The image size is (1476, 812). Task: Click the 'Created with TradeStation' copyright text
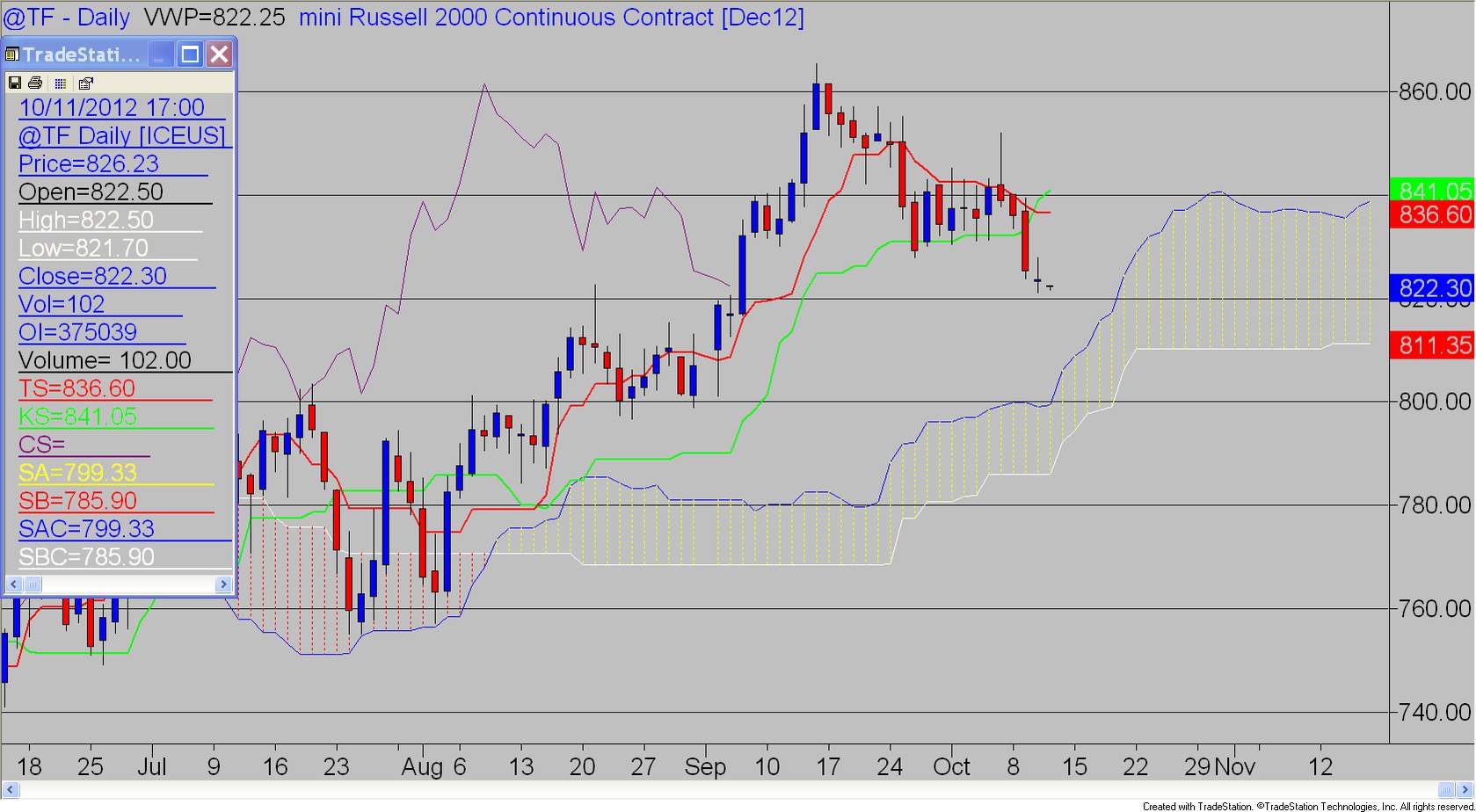coord(1308,806)
